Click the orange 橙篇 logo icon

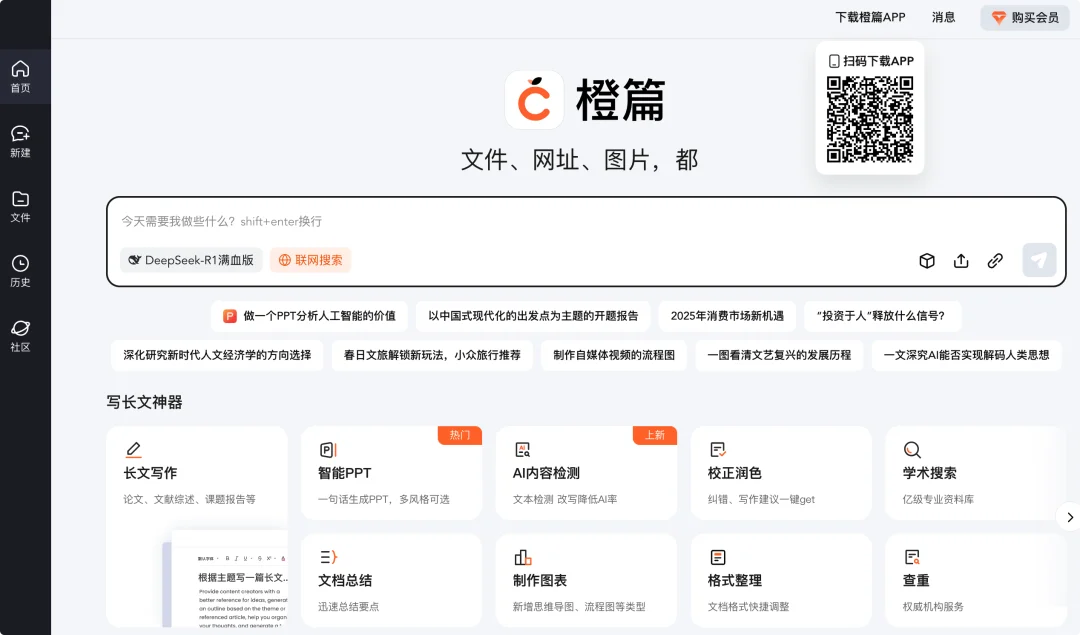[x=534, y=100]
